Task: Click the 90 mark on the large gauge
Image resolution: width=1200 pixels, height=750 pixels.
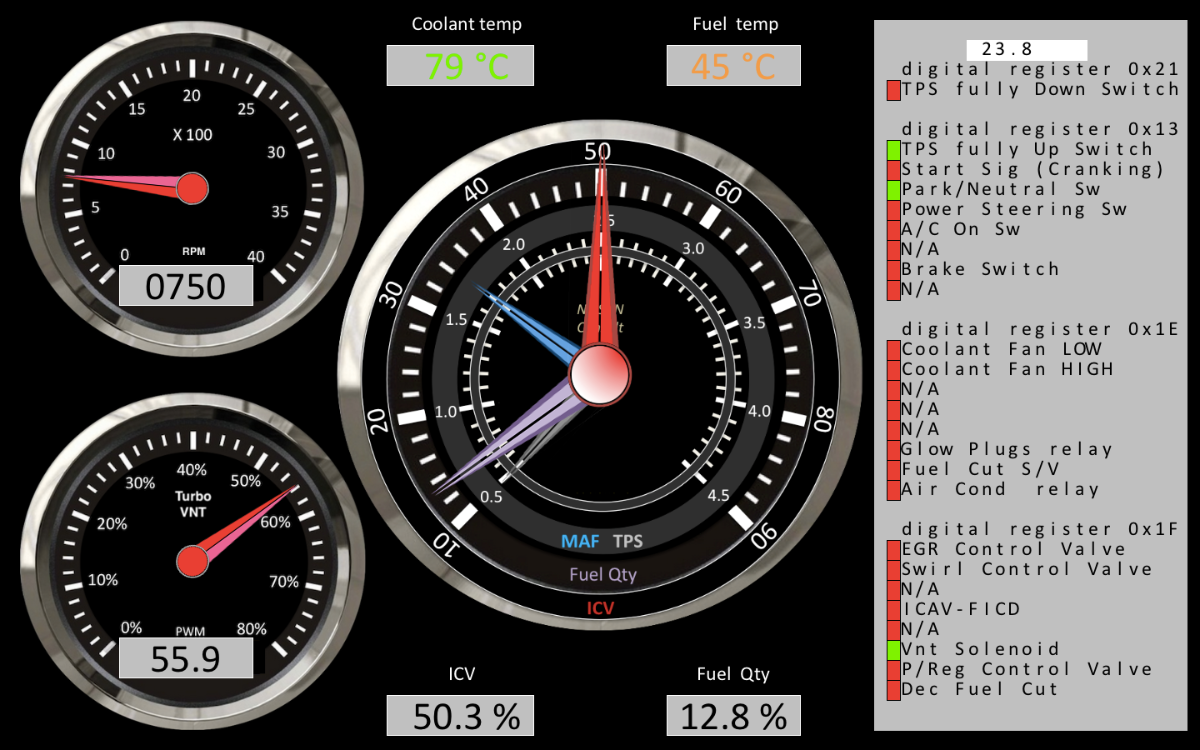Action: point(764,536)
